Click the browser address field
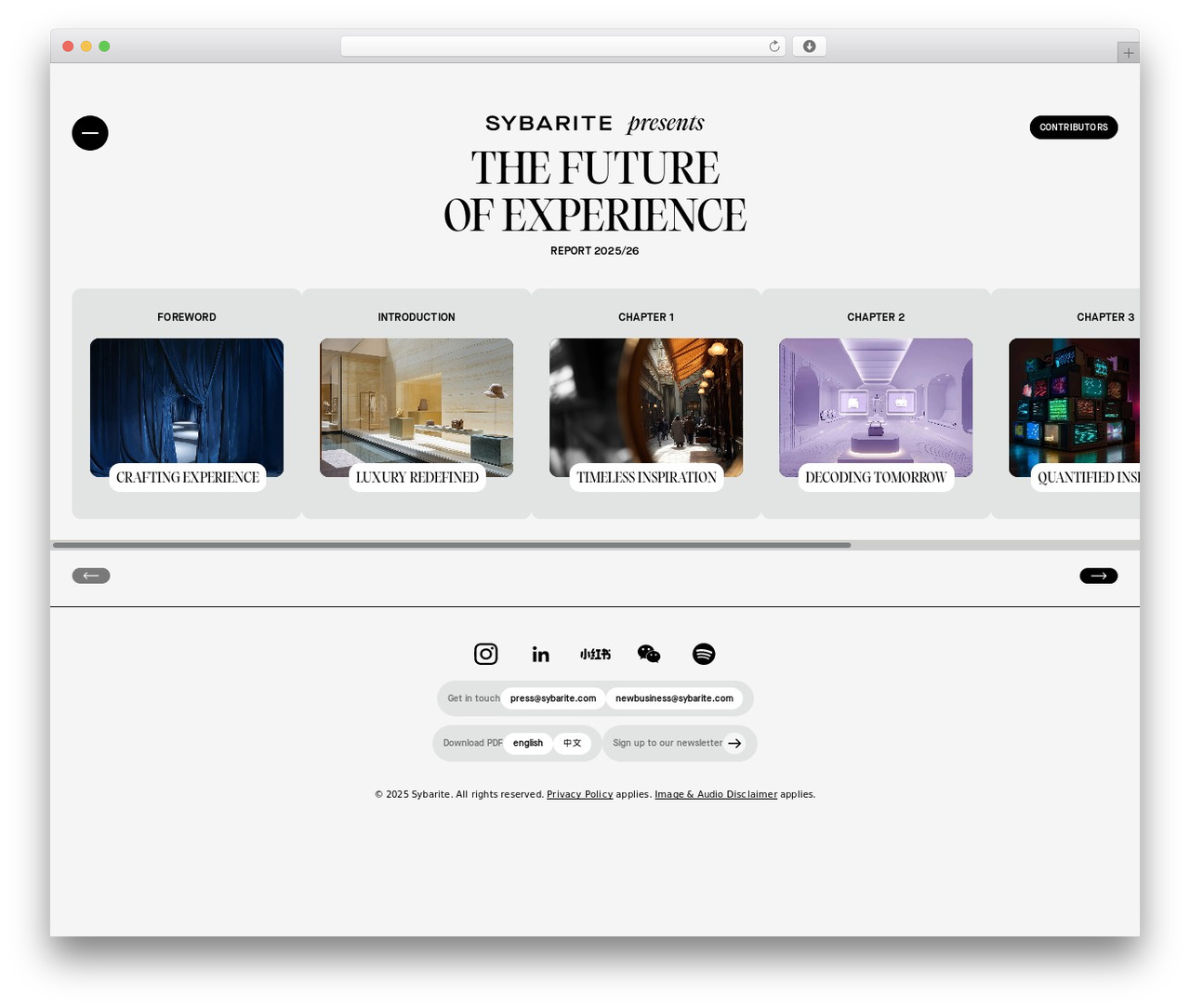 coord(562,46)
